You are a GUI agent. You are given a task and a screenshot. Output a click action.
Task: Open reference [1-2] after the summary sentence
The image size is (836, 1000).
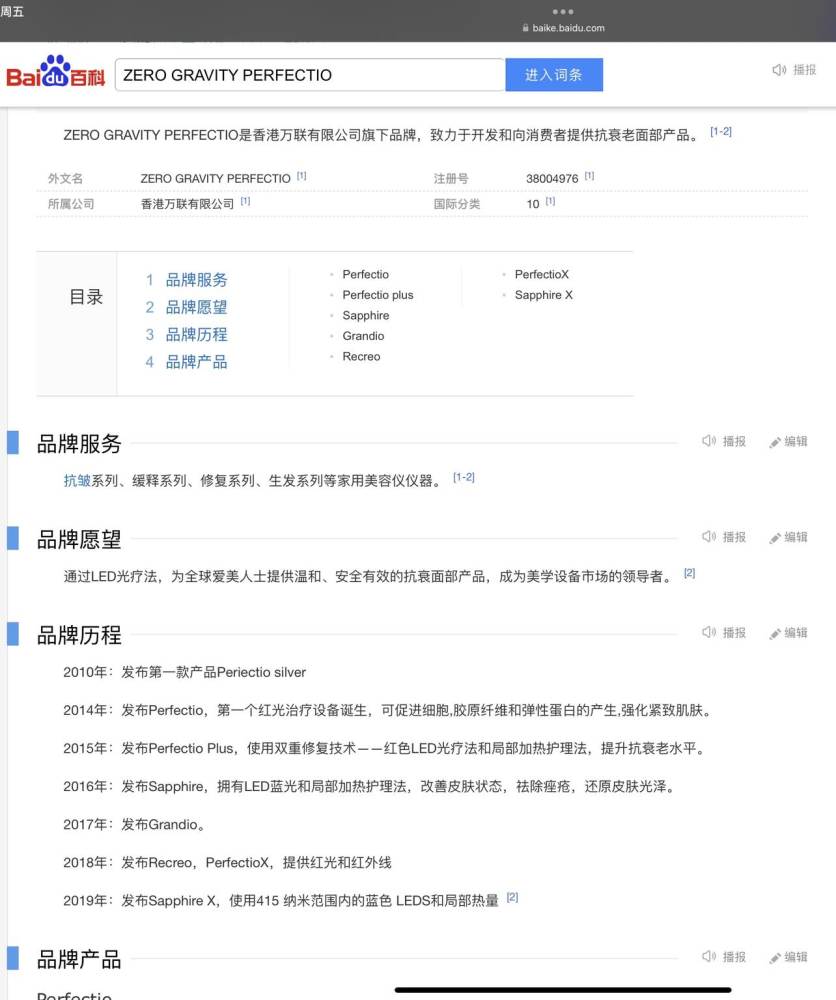pyautogui.click(x=721, y=131)
